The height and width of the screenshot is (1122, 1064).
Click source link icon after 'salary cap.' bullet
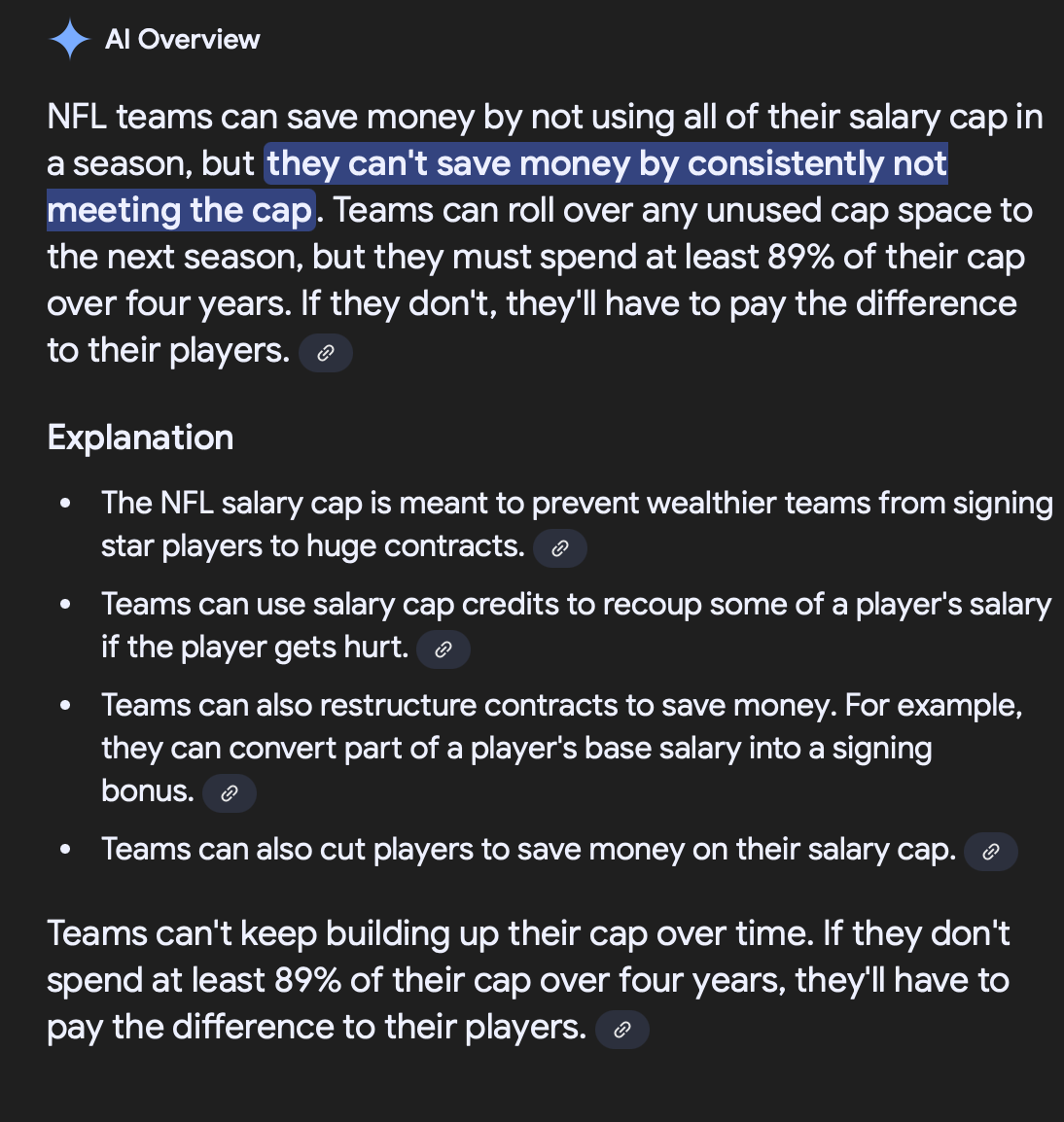991,852
